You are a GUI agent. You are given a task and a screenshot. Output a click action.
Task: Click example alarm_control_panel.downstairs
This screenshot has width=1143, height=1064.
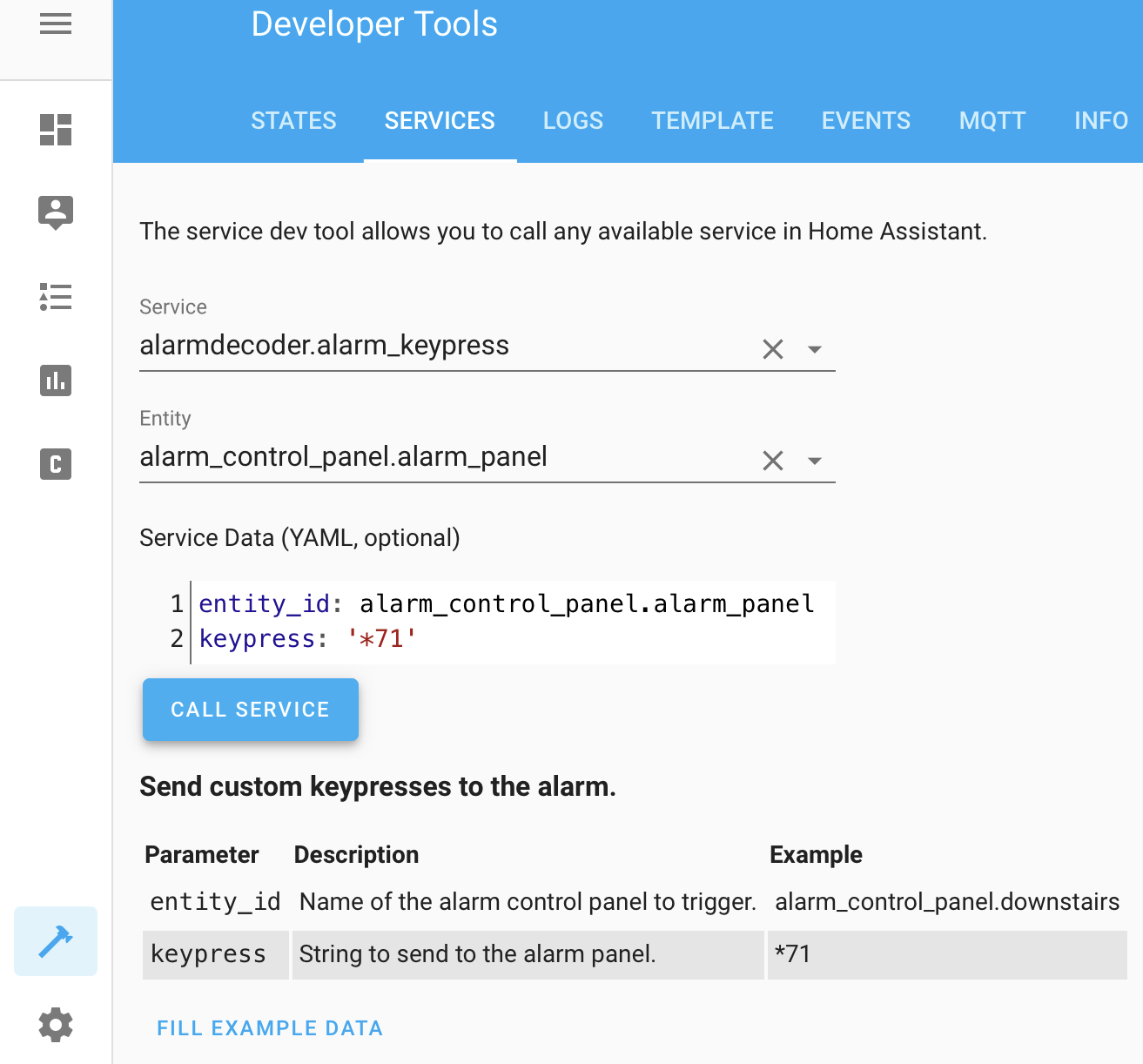click(947, 902)
